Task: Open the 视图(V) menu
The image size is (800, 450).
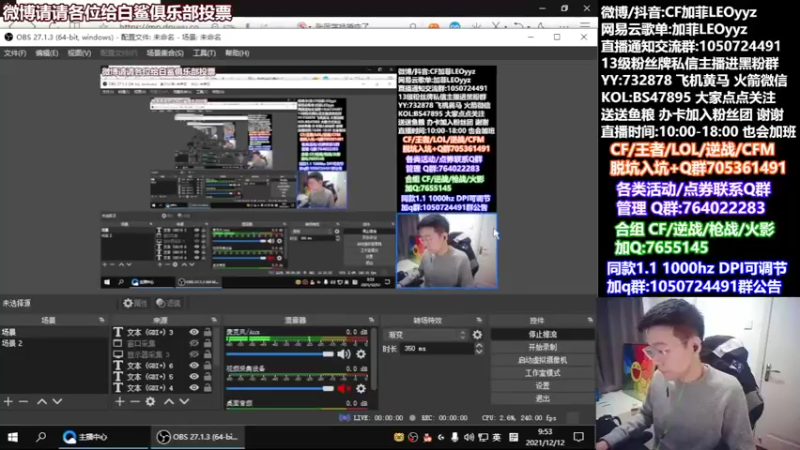Action: (x=79, y=53)
